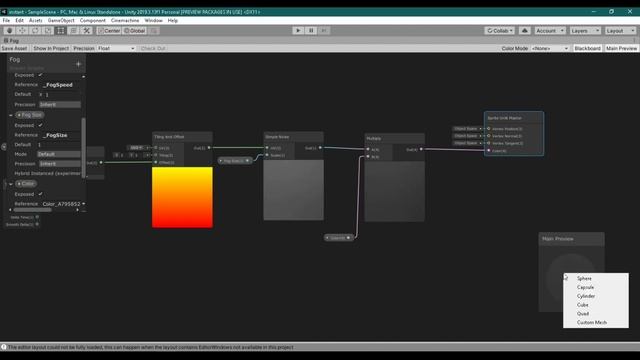This screenshot has width=640, height=360.
Task: Select the Sprite Unlit Master node header
Action: [x=514, y=118]
